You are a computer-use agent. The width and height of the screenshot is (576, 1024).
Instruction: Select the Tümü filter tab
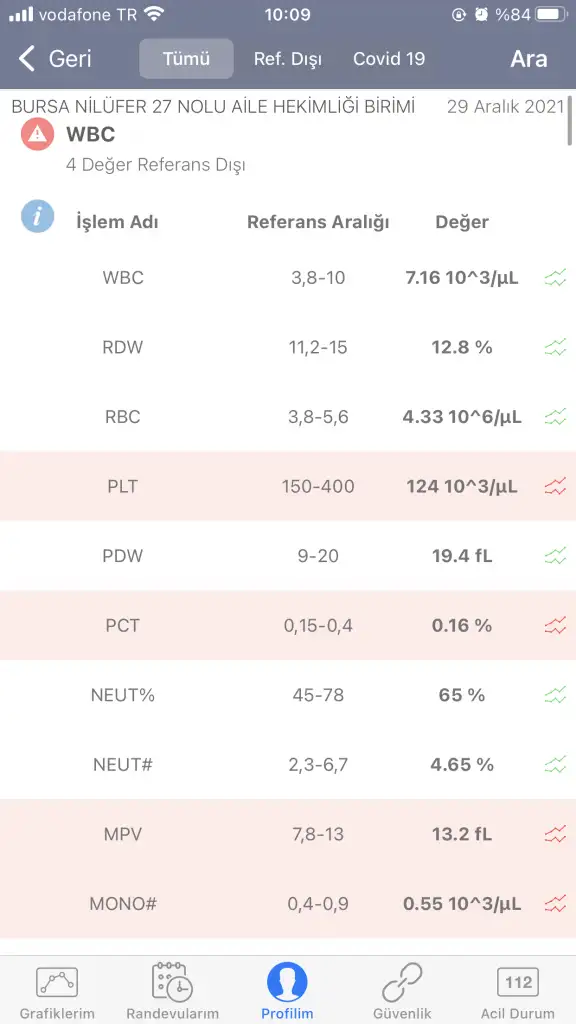186,59
